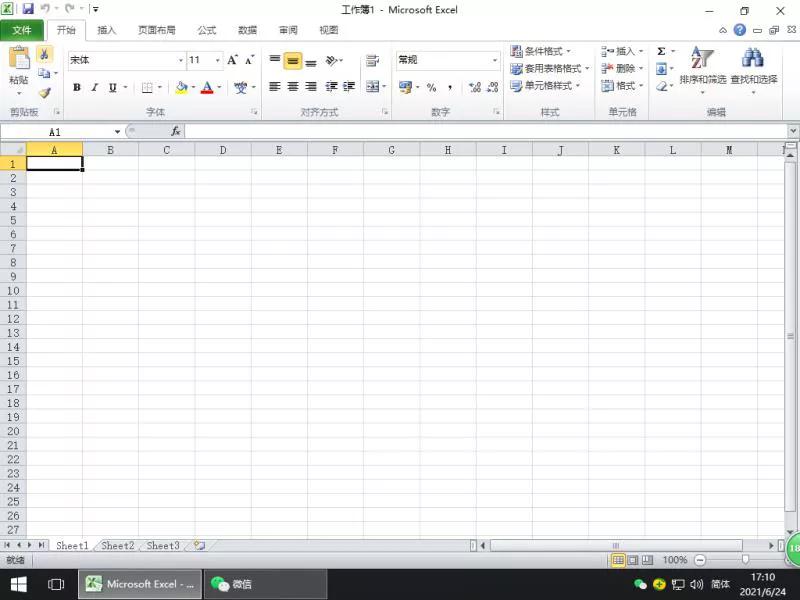Click the Merge and Center icon
800x600 pixels.
[x=373, y=87]
